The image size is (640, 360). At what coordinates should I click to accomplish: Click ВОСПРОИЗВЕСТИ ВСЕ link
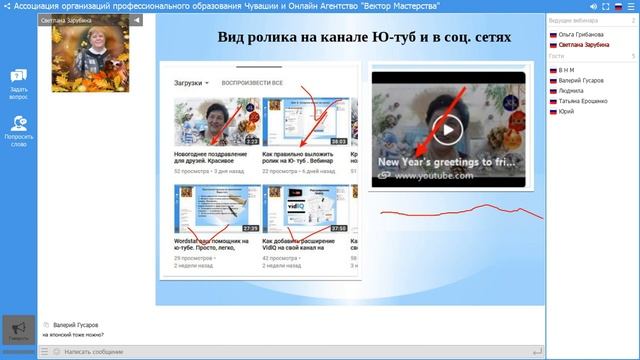(x=252, y=83)
